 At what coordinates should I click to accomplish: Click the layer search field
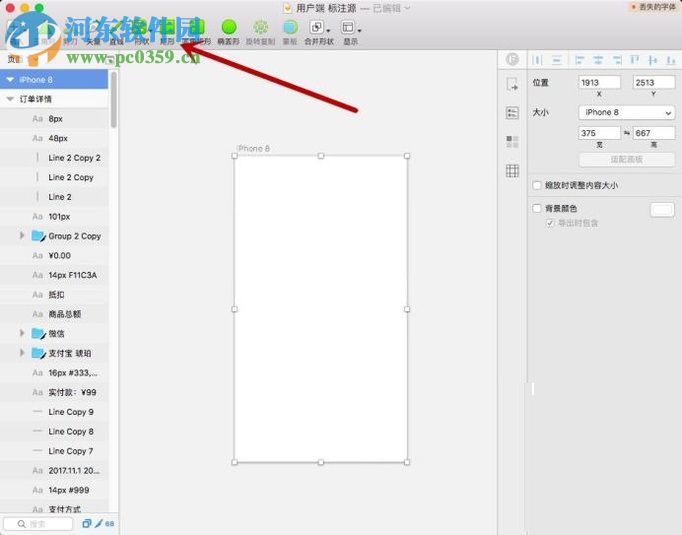click(38, 524)
